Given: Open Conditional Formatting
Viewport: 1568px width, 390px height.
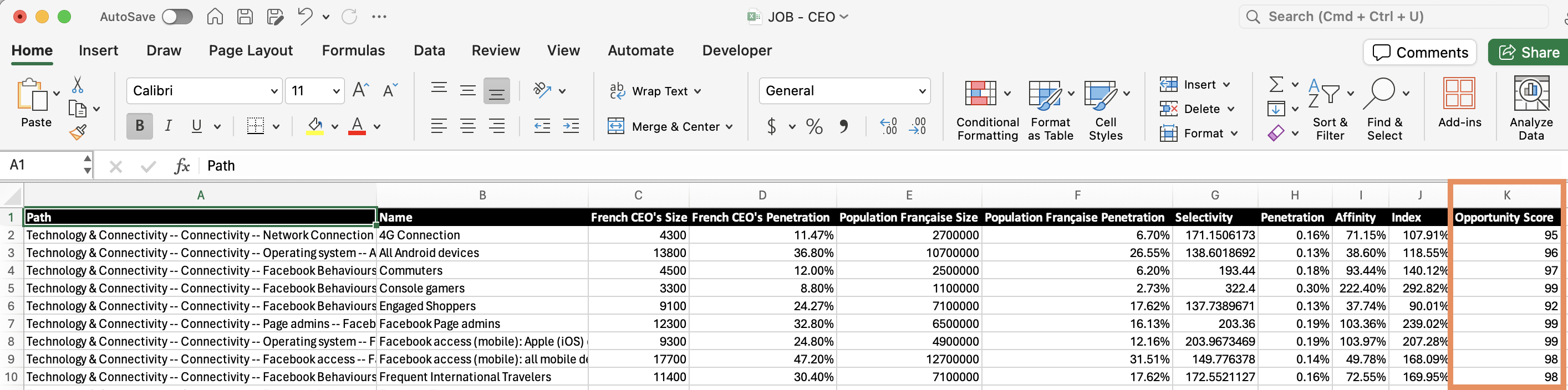Looking at the screenshot, I should pos(987,110).
